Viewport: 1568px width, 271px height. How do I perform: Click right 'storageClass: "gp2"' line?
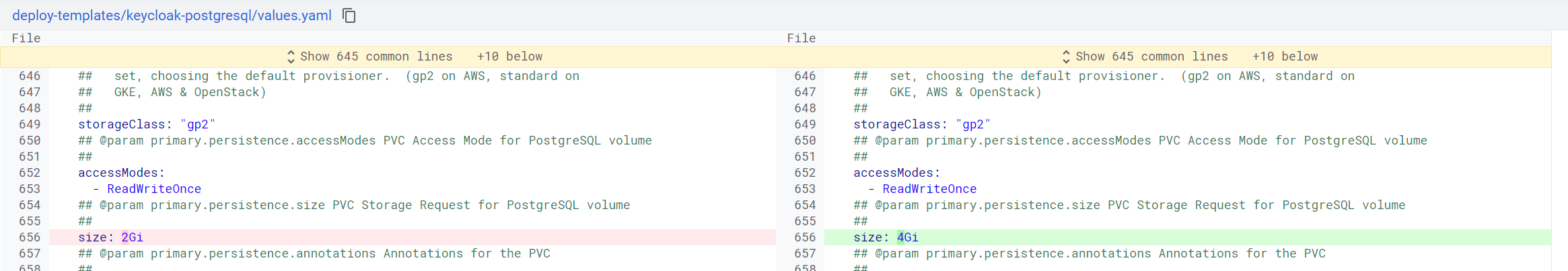[x=922, y=124]
